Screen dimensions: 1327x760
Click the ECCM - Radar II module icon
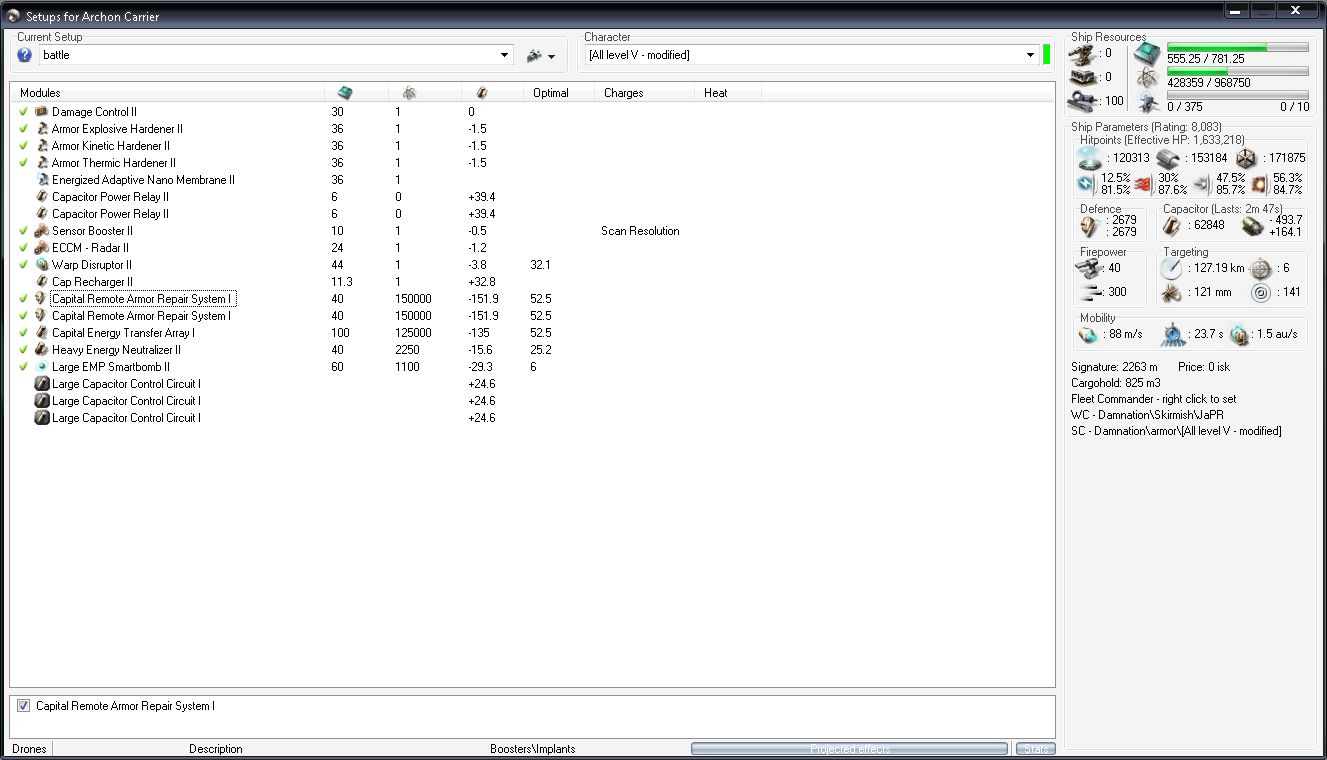click(42, 248)
